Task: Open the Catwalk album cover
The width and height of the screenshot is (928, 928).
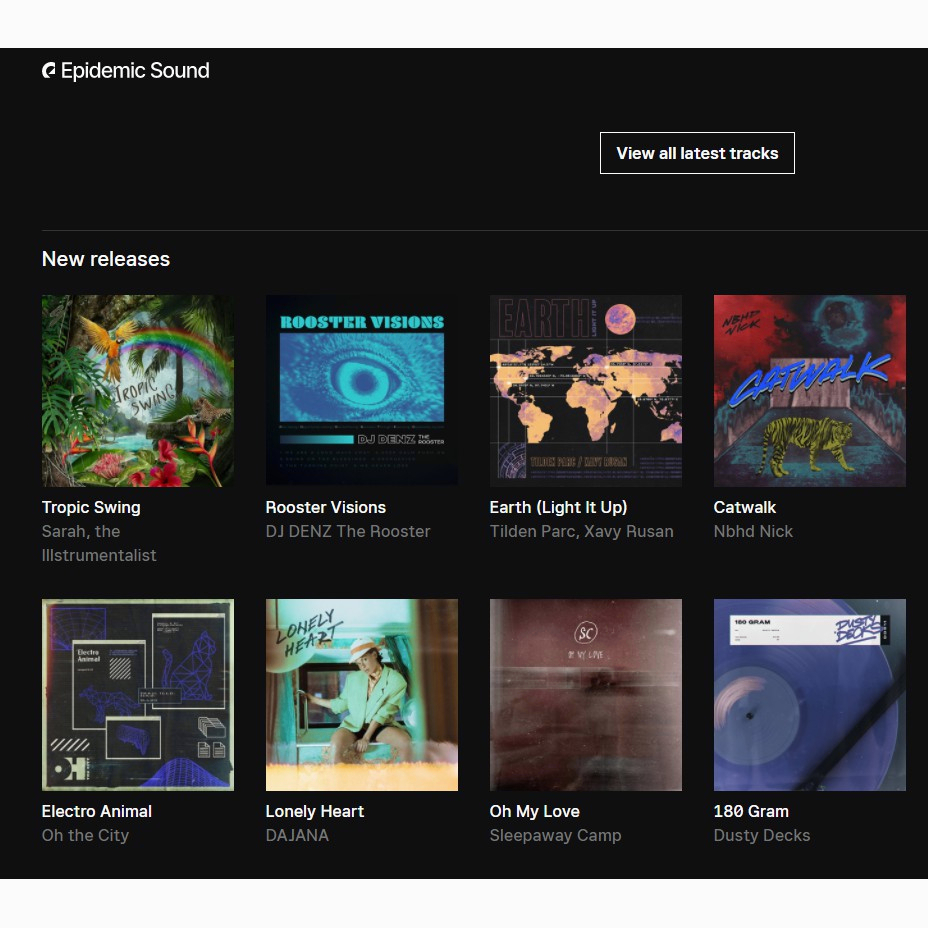Action: click(x=810, y=391)
